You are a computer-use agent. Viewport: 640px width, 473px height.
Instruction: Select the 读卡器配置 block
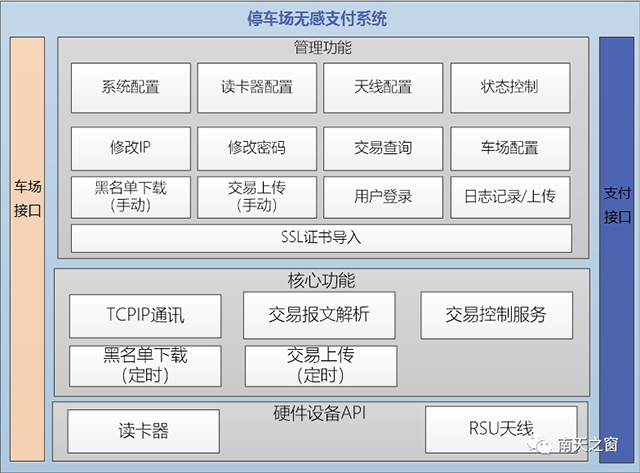point(257,87)
